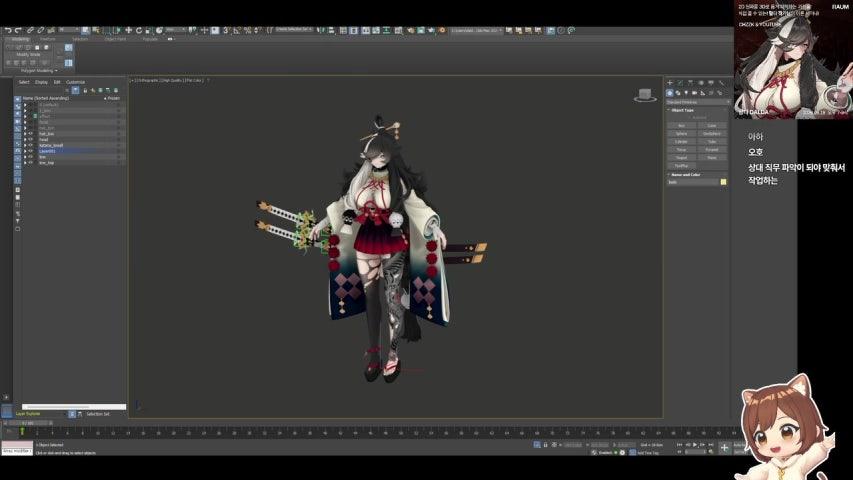
Task: Open the Modify tab in command panel
Action: click(680, 83)
